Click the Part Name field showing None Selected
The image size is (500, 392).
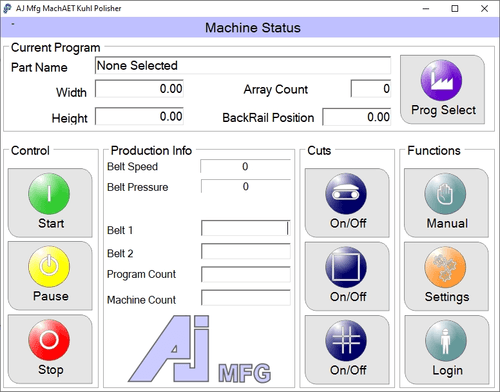tap(243, 65)
